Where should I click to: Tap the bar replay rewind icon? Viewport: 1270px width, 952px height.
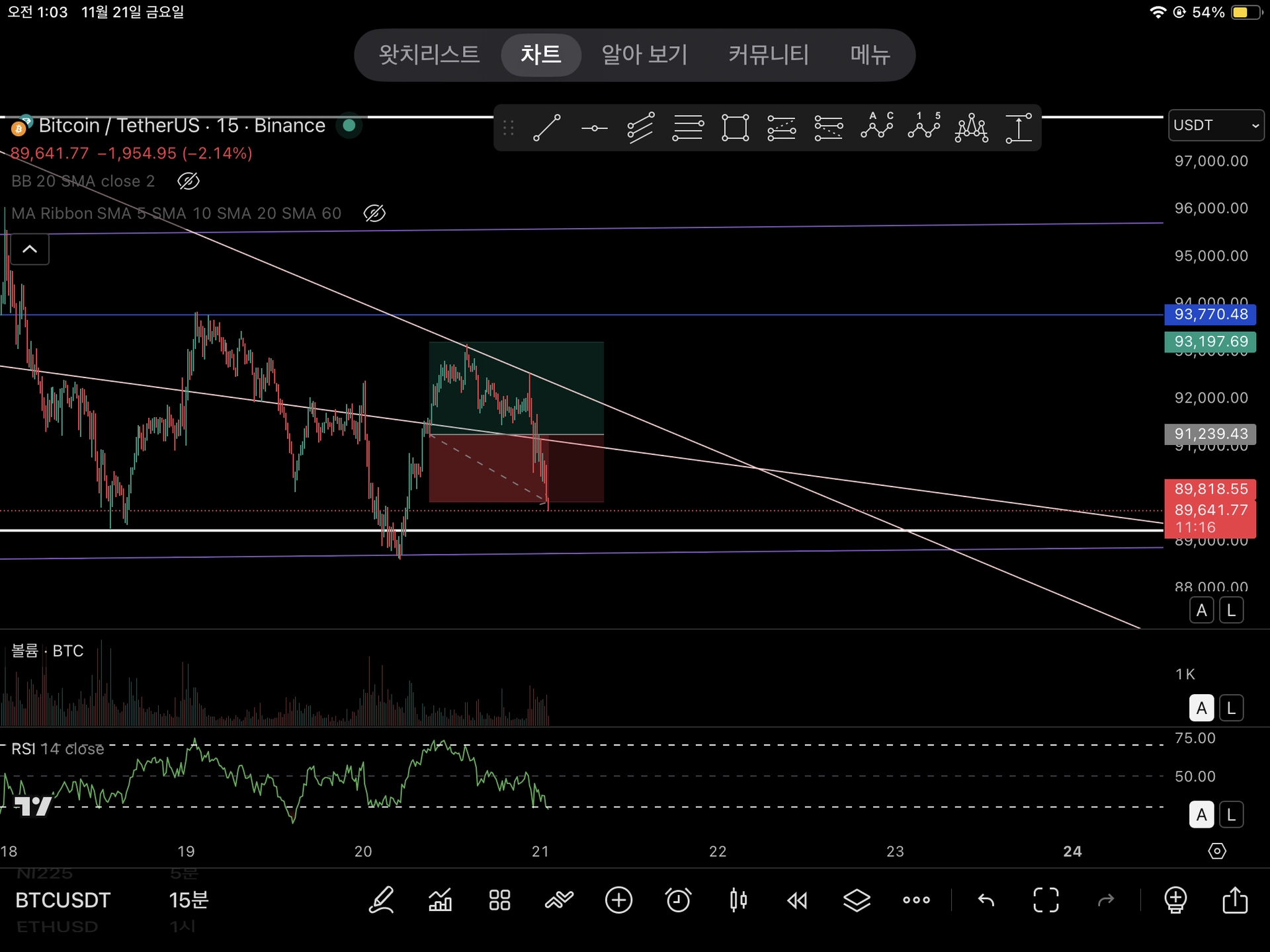[797, 900]
